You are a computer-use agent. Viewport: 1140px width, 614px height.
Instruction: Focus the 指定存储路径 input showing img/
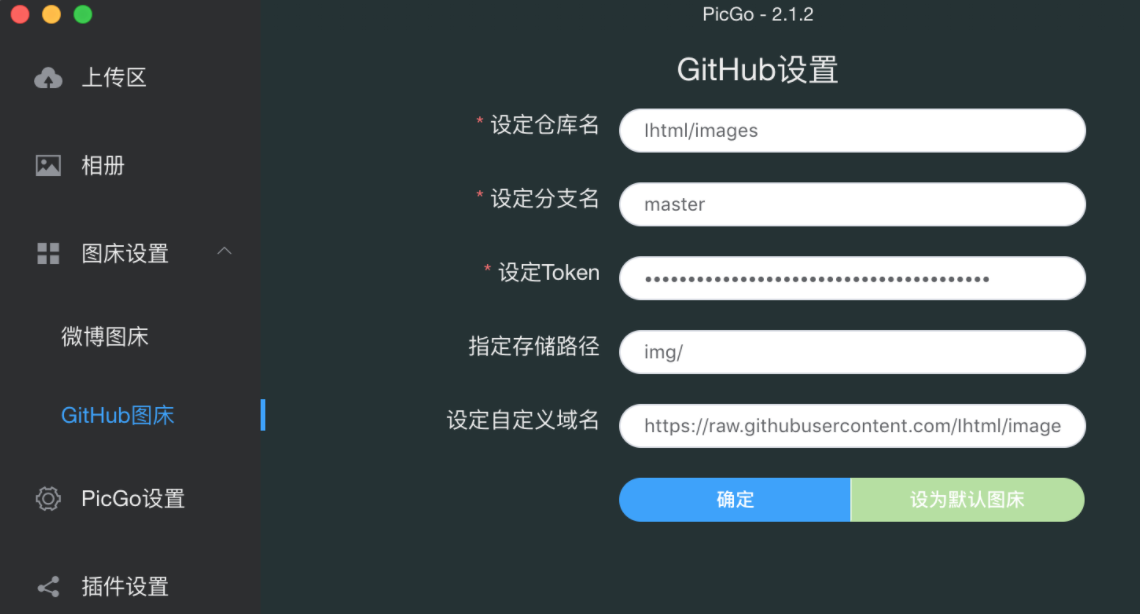pos(852,352)
